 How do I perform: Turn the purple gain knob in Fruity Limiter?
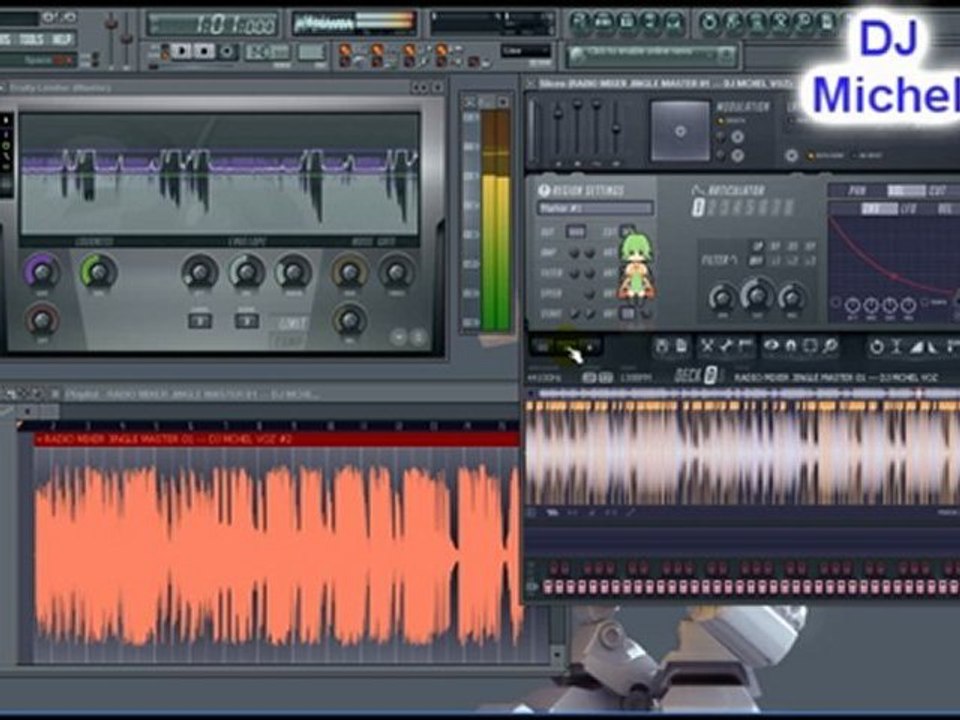point(42,272)
